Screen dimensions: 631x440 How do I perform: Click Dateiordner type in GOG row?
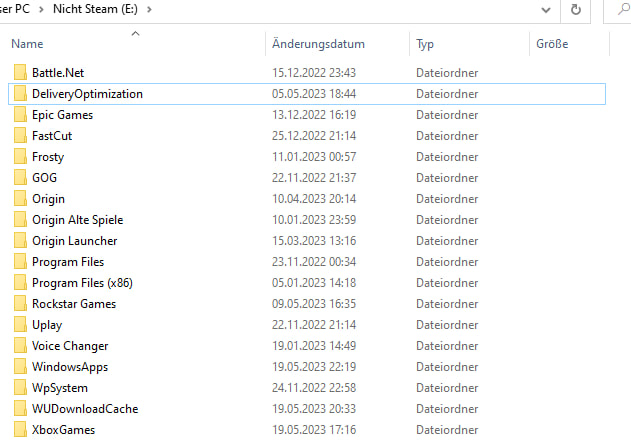point(447,178)
